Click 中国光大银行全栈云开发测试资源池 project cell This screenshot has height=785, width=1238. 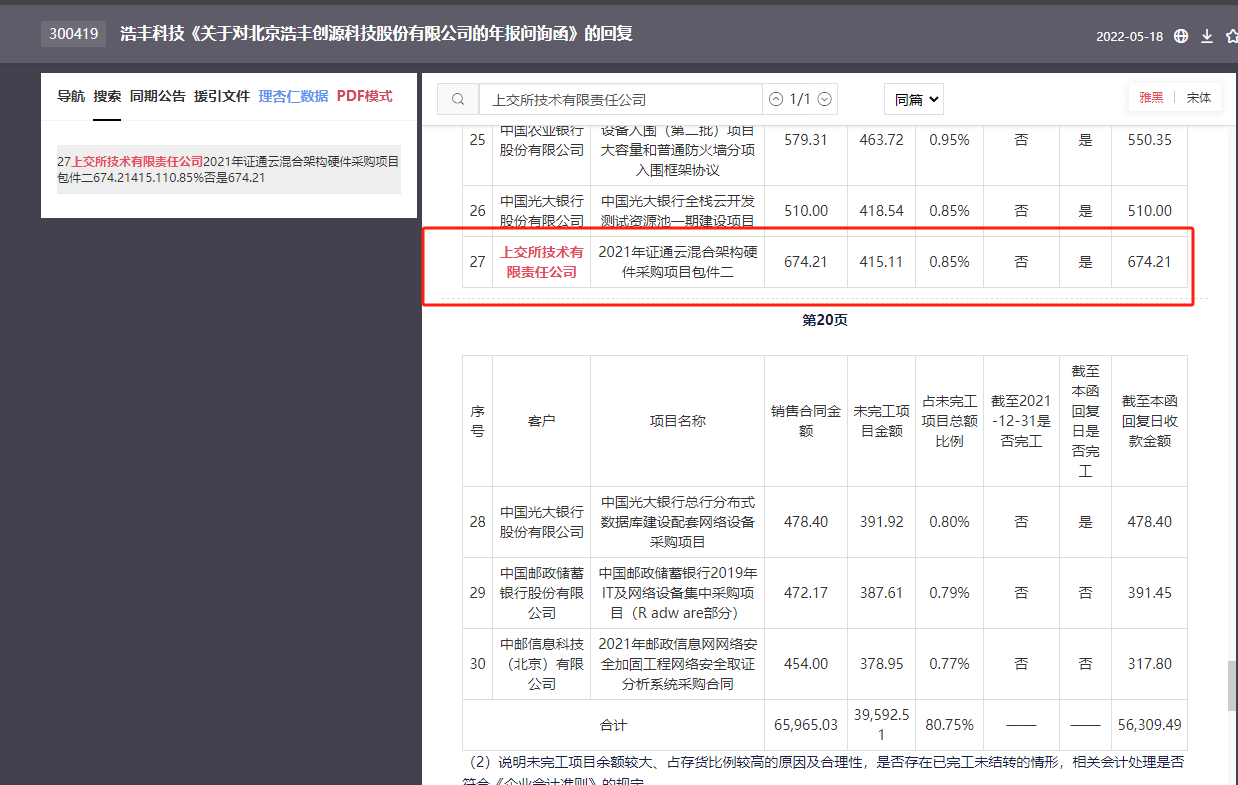(x=678, y=211)
